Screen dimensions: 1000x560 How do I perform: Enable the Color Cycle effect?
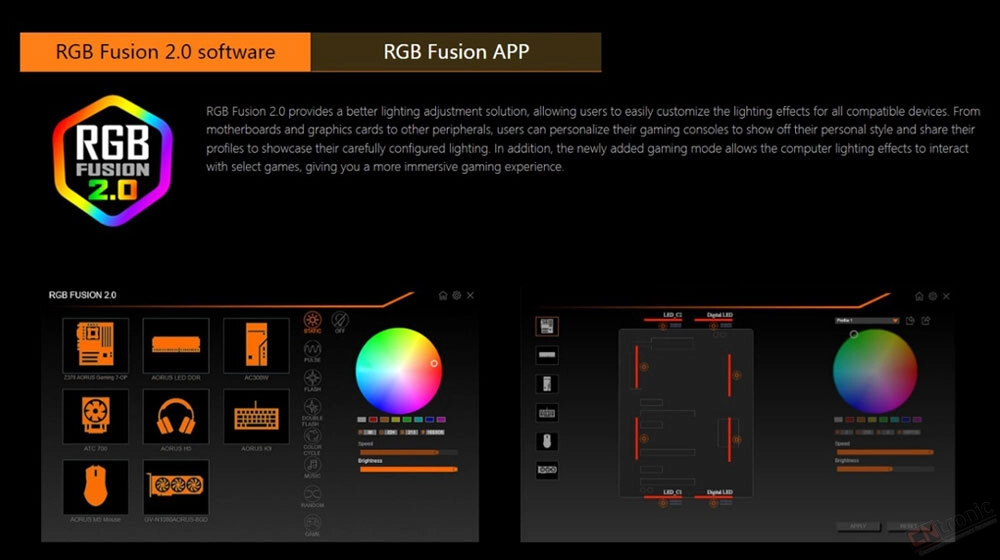(x=312, y=436)
